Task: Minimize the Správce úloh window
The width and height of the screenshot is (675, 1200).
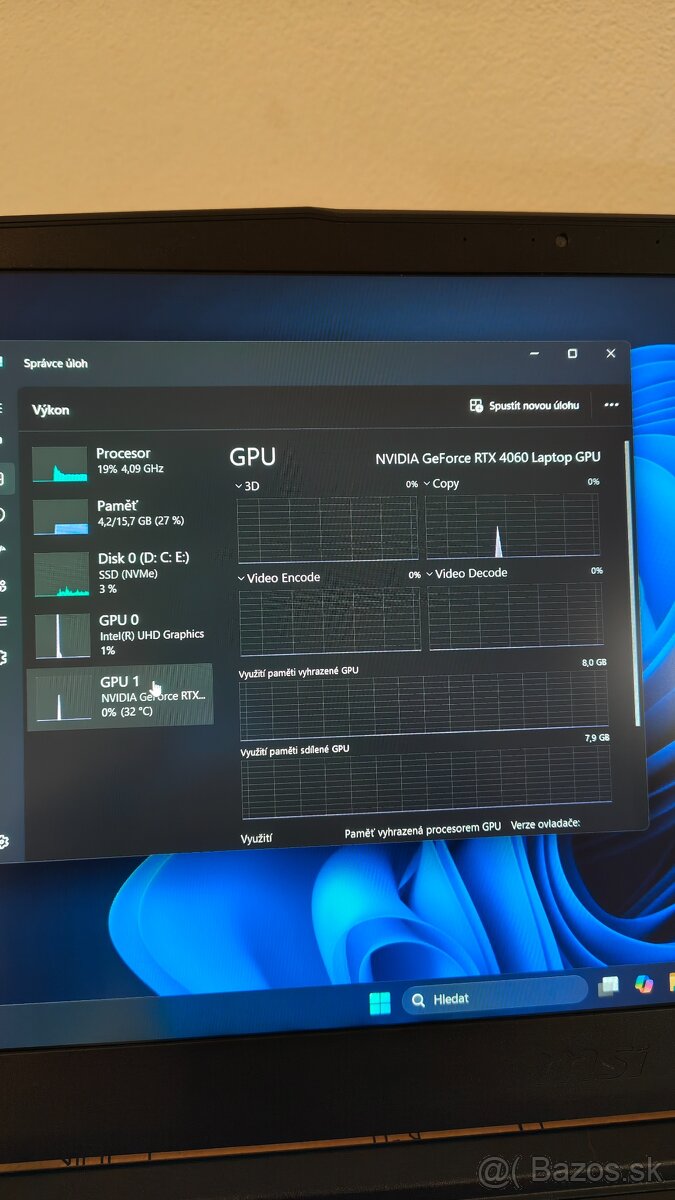Action: [x=535, y=354]
